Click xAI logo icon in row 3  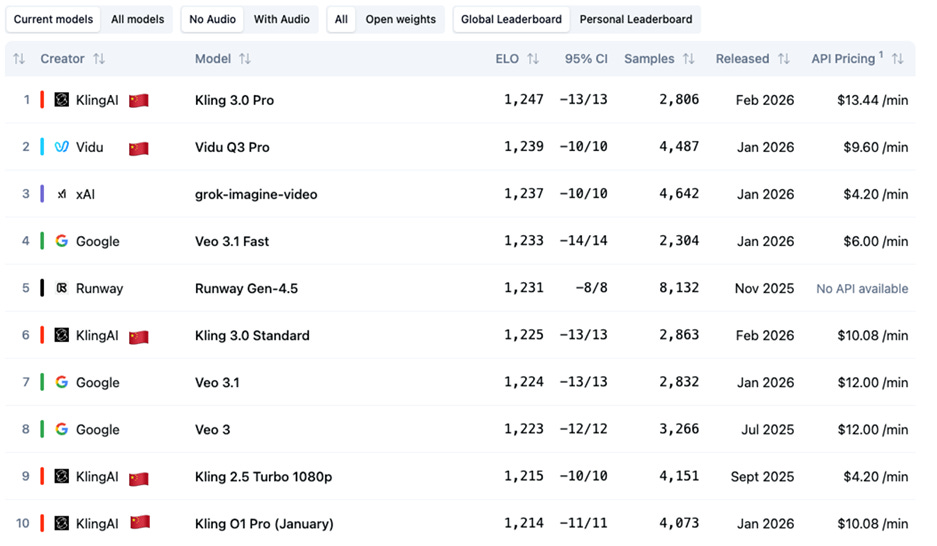pos(62,194)
